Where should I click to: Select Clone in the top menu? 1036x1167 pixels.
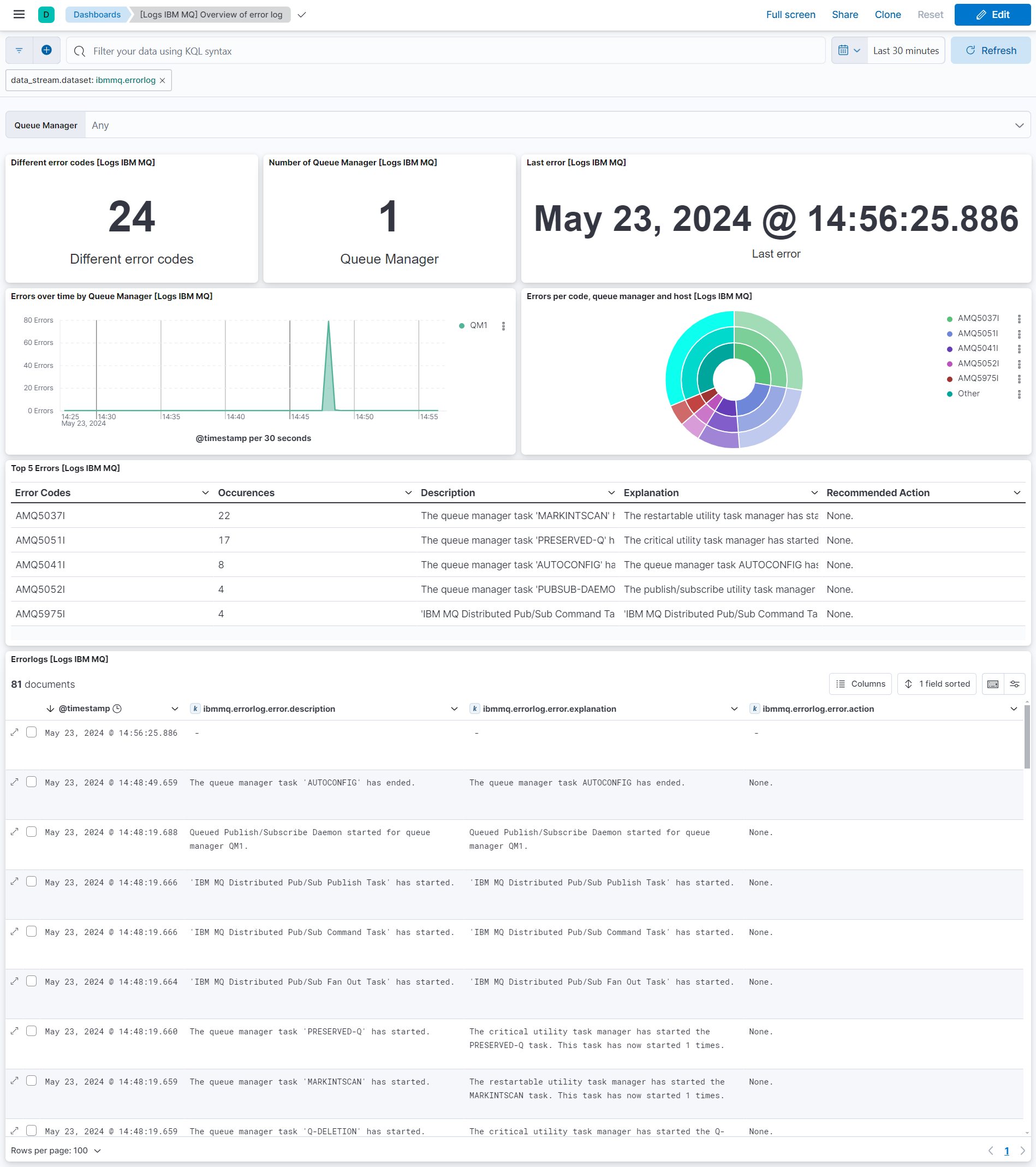tap(888, 14)
